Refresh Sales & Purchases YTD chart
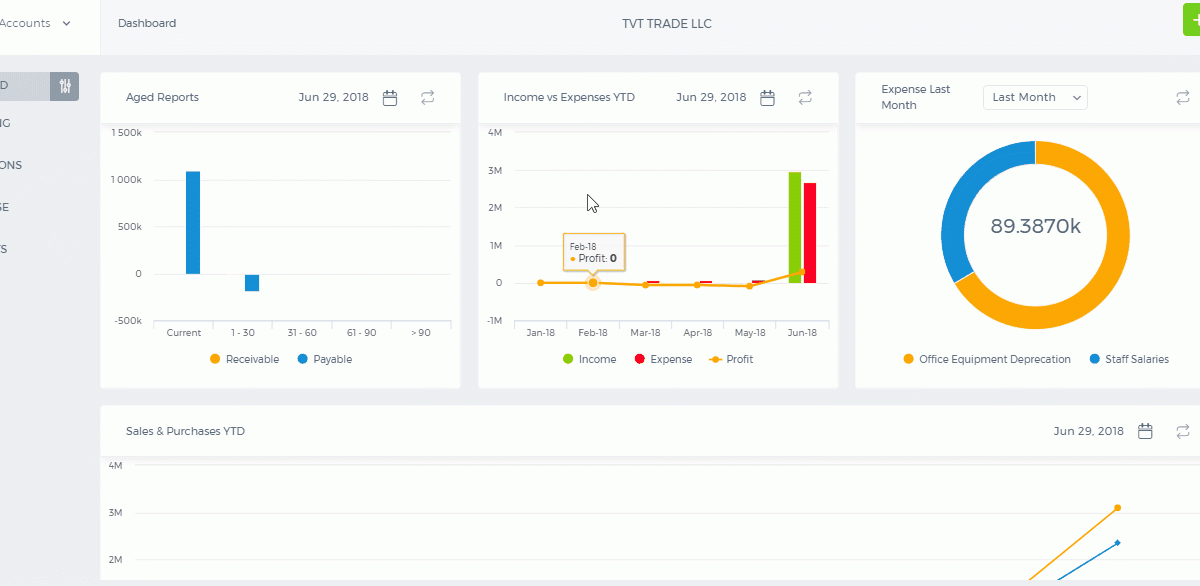Image resolution: width=1200 pixels, height=586 pixels. (x=1183, y=431)
